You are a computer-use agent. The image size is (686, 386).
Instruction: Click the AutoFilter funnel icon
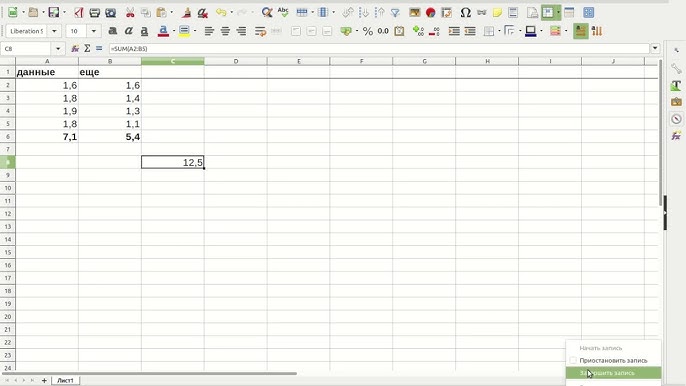click(395, 13)
